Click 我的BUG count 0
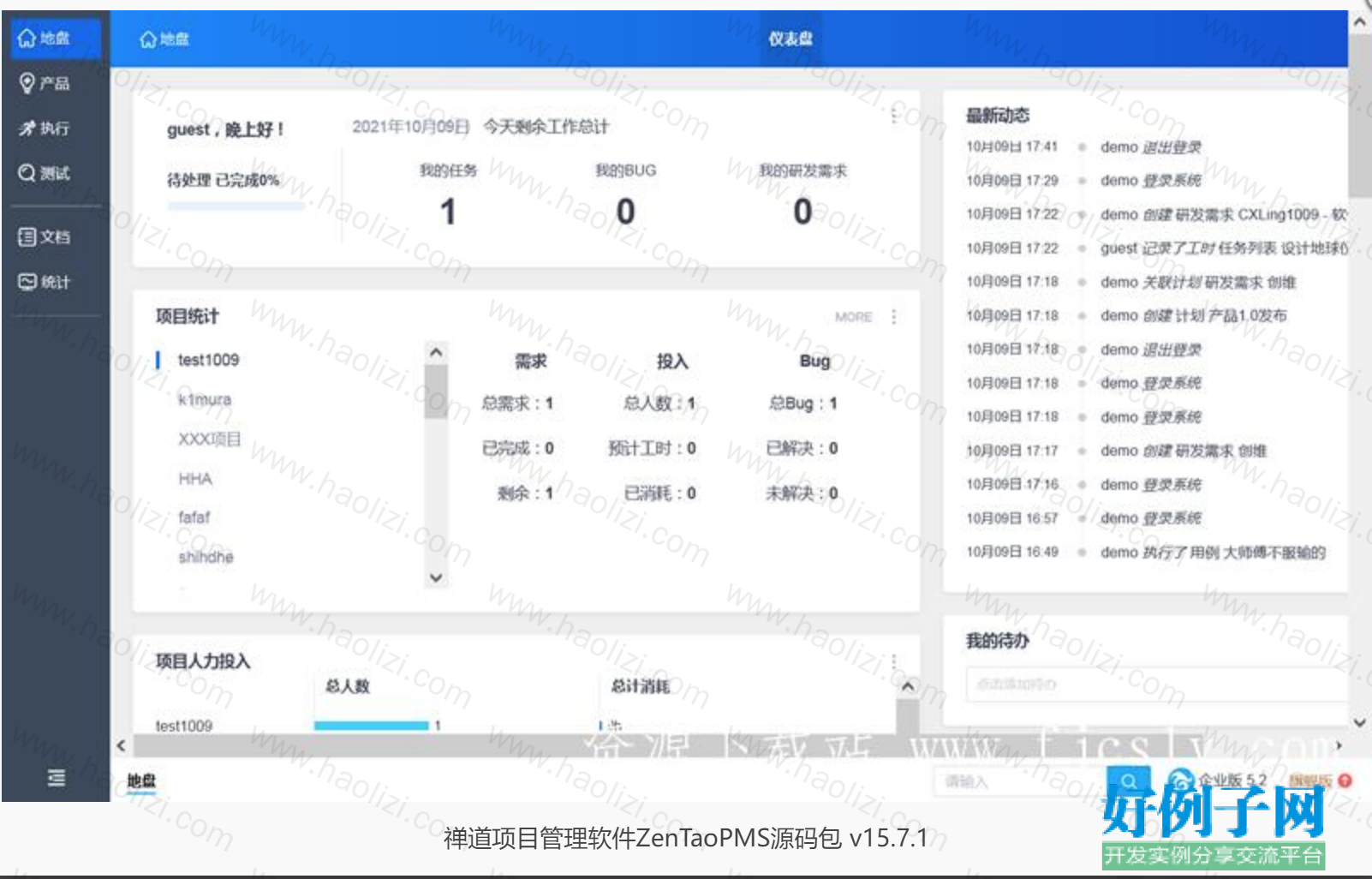The height and width of the screenshot is (879, 1372). point(626,212)
